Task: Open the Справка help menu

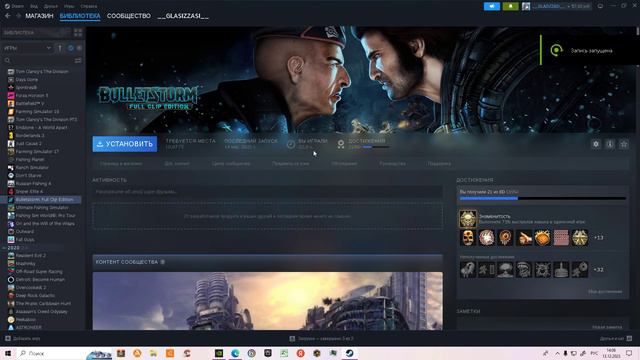Action: [x=89, y=6]
